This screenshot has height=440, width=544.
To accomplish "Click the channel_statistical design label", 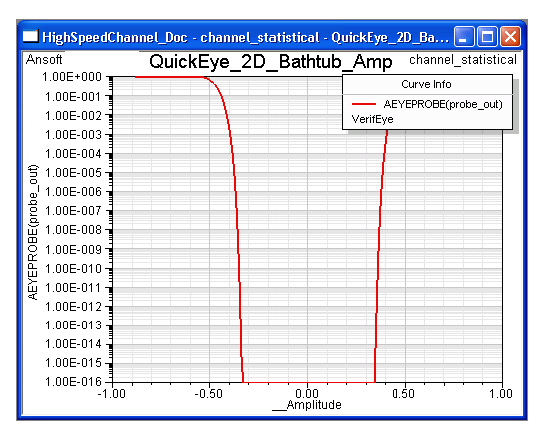I will [x=463, y=60].
